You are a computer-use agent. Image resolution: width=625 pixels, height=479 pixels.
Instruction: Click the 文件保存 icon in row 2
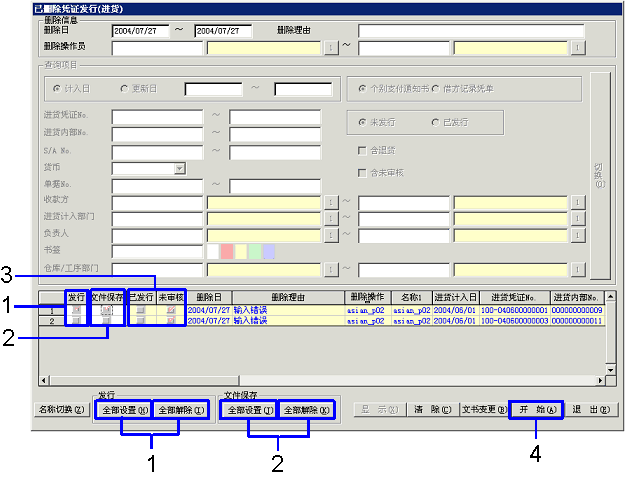(x=105, y=322)
